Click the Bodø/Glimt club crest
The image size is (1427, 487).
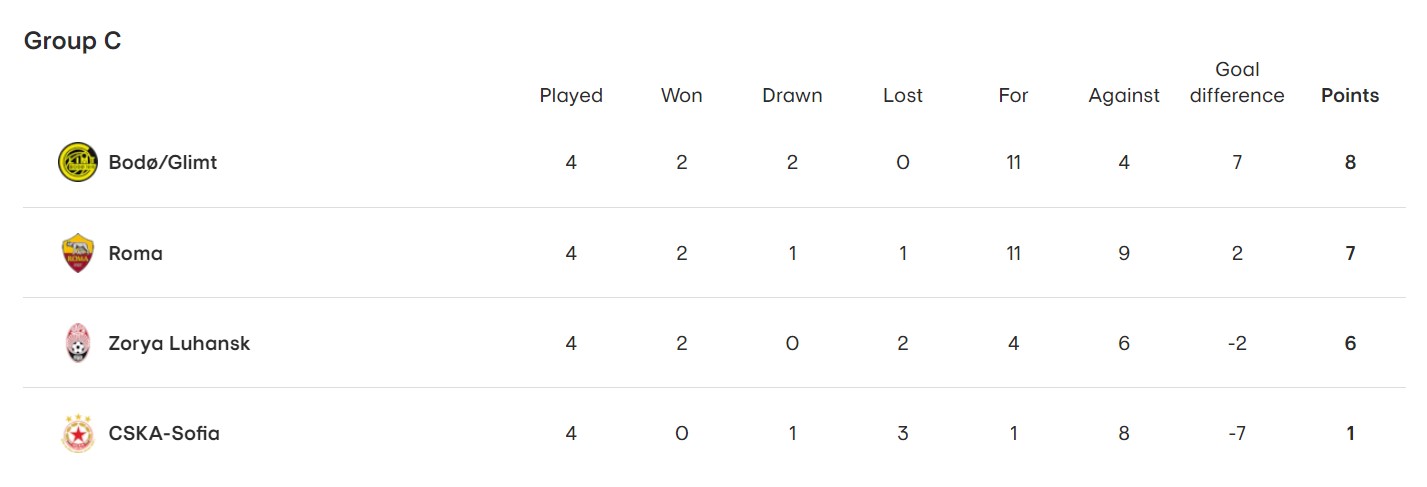pyautogui.click(x=78, y=162)
